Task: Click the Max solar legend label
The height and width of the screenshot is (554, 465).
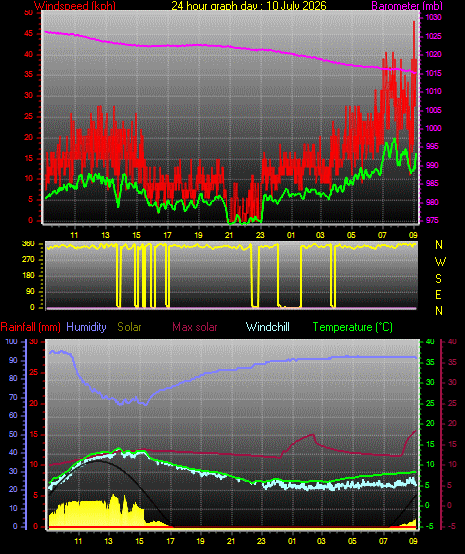Action: (x=195, y=327)
